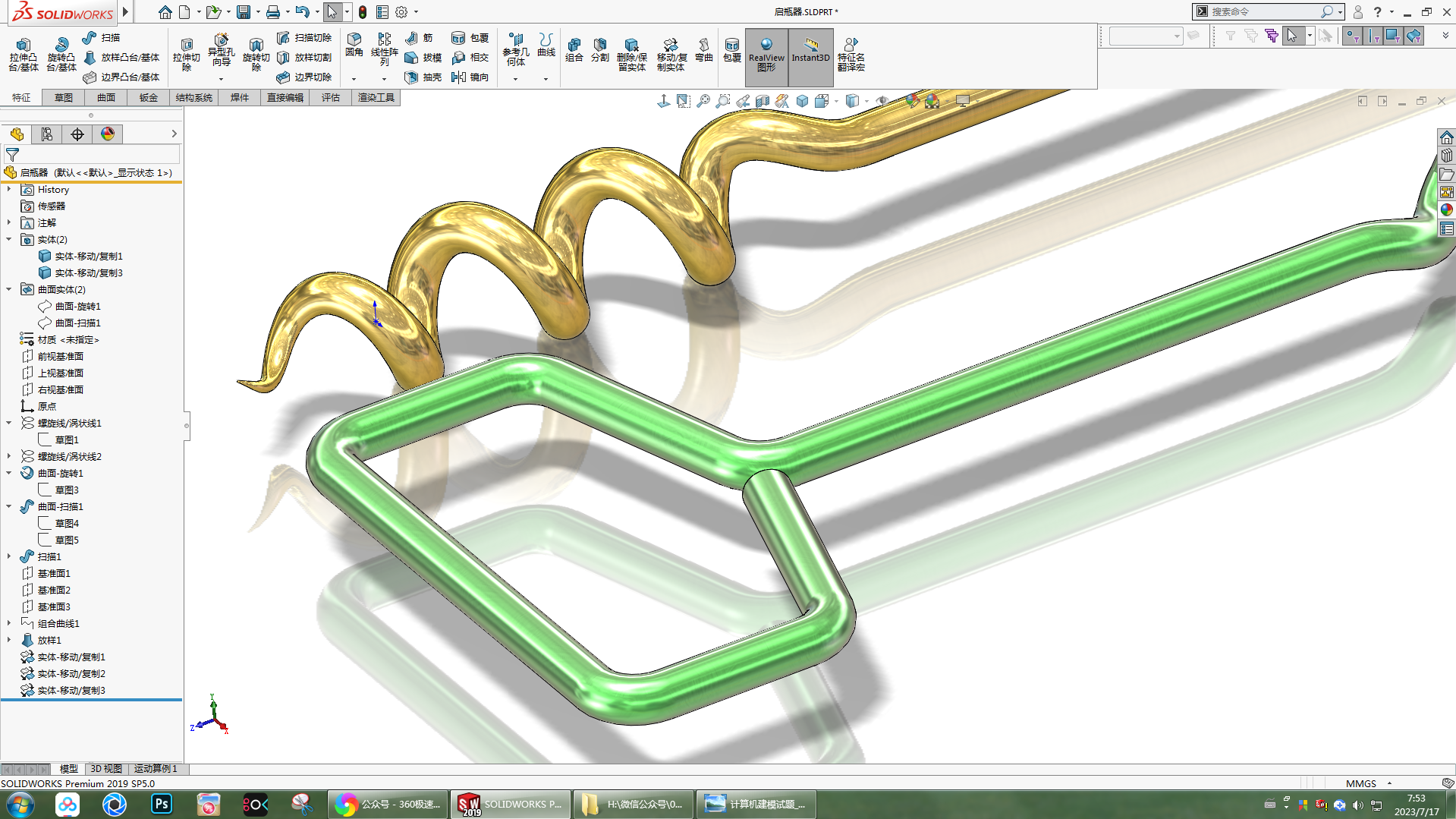Viewport: 1456px width, 819px height.
Task: Click the 筋 rib tool
Action: (x=420, y=37)
